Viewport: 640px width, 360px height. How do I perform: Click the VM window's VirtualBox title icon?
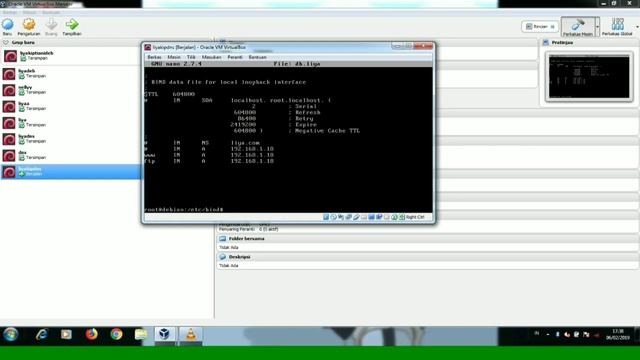tap(148, 47)
